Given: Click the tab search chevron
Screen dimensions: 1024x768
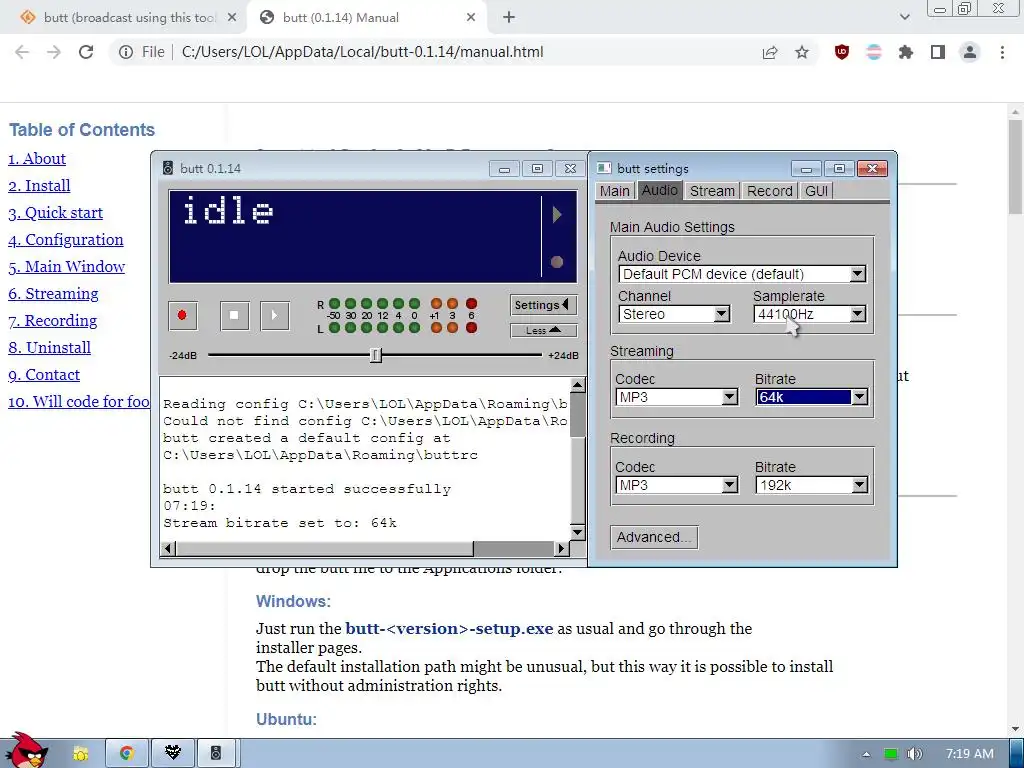Looking at the screenshot, I should click(x=904, y=17).
